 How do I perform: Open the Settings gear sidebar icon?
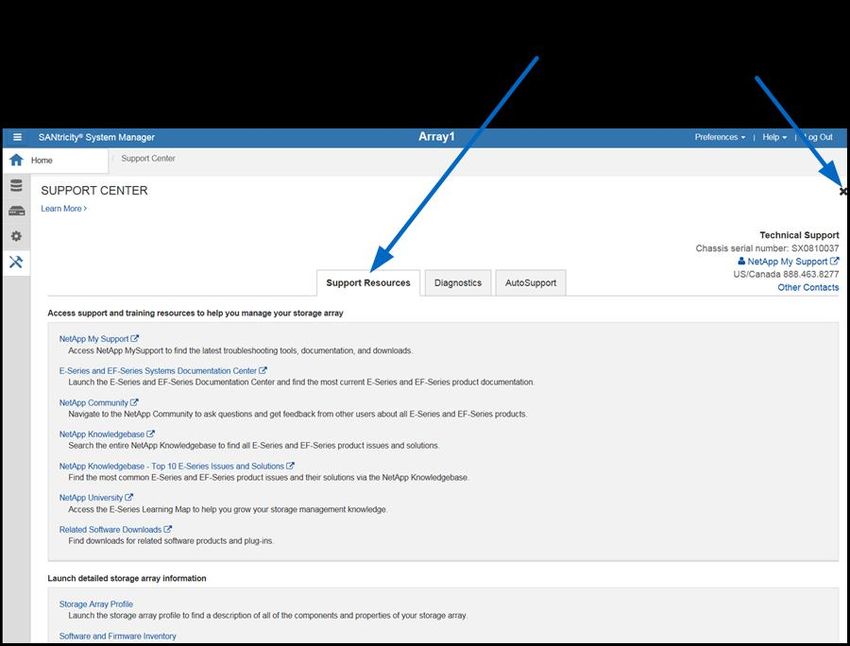pyautogui.click(x=16, y=236)
